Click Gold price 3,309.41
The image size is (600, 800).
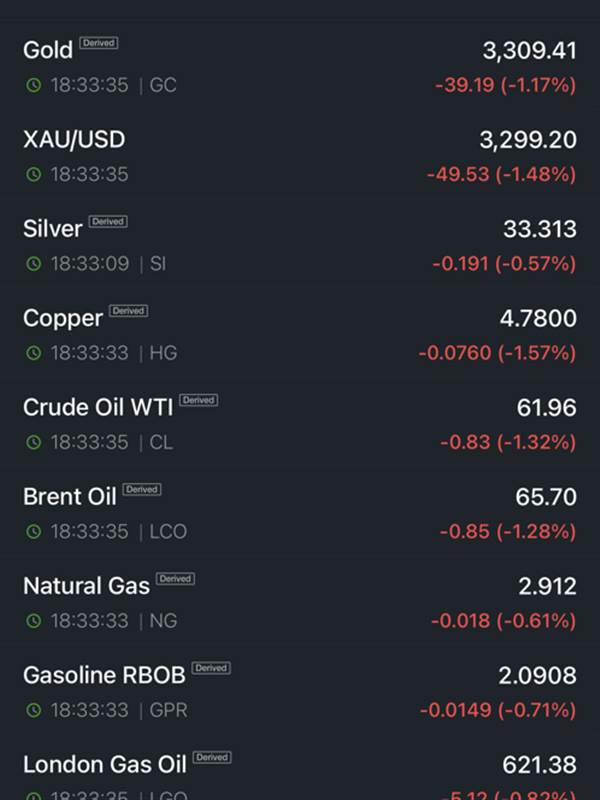pos(528,50)
